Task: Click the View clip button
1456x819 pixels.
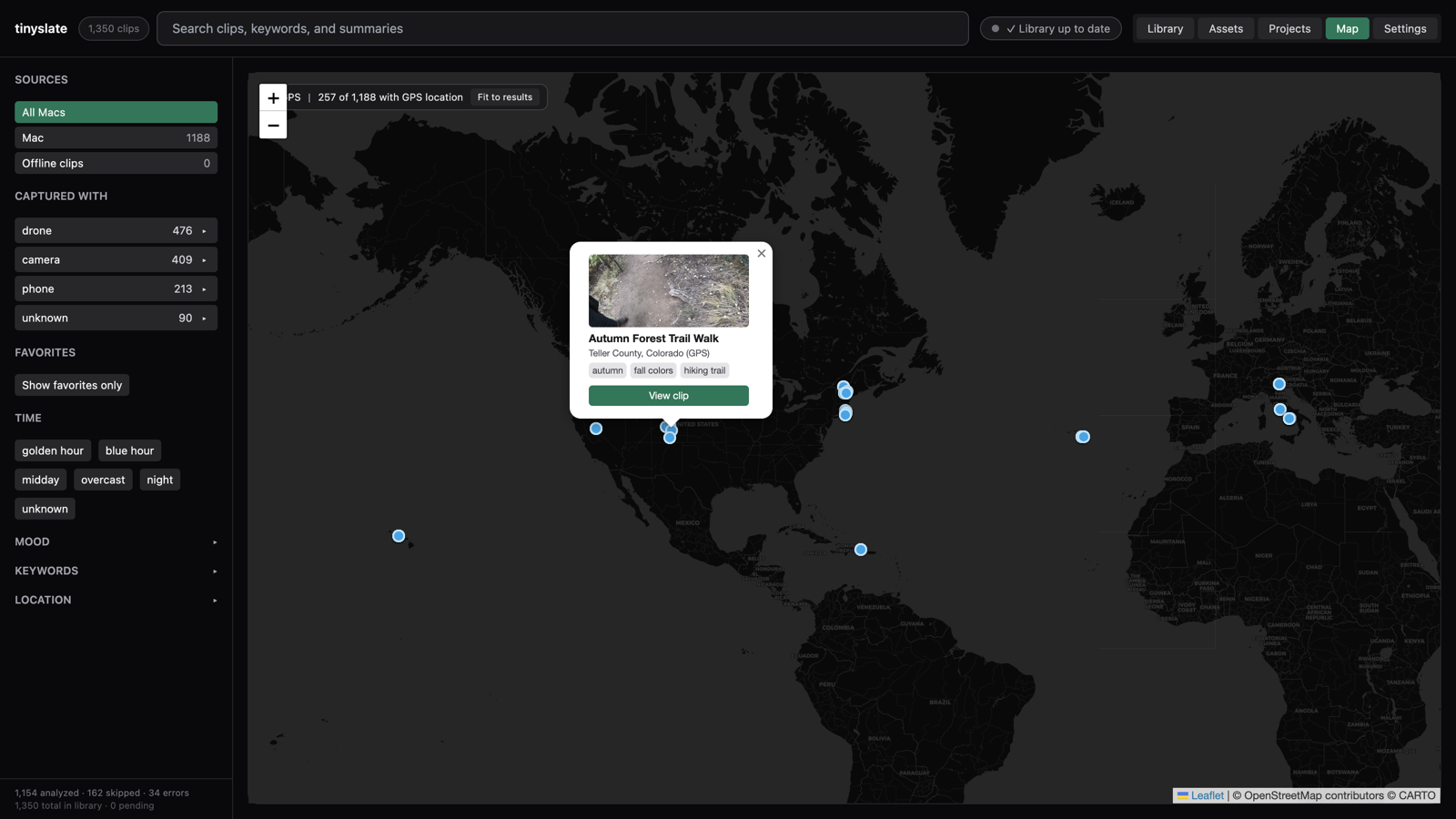Action: (x=669, y=396)
